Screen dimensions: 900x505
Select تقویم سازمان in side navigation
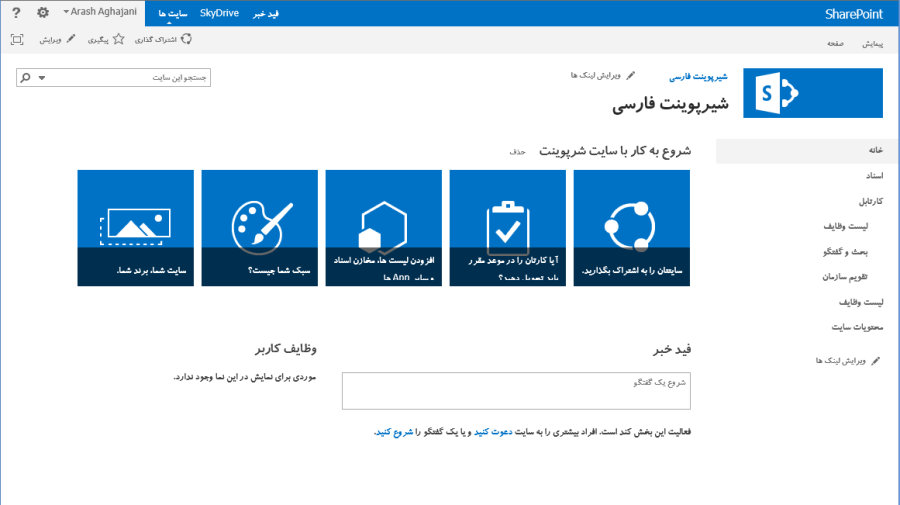coord(845,277)
